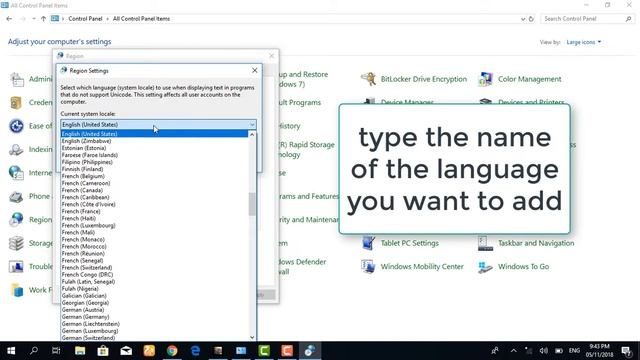Click the locale list scroll-up arrow

252,134
